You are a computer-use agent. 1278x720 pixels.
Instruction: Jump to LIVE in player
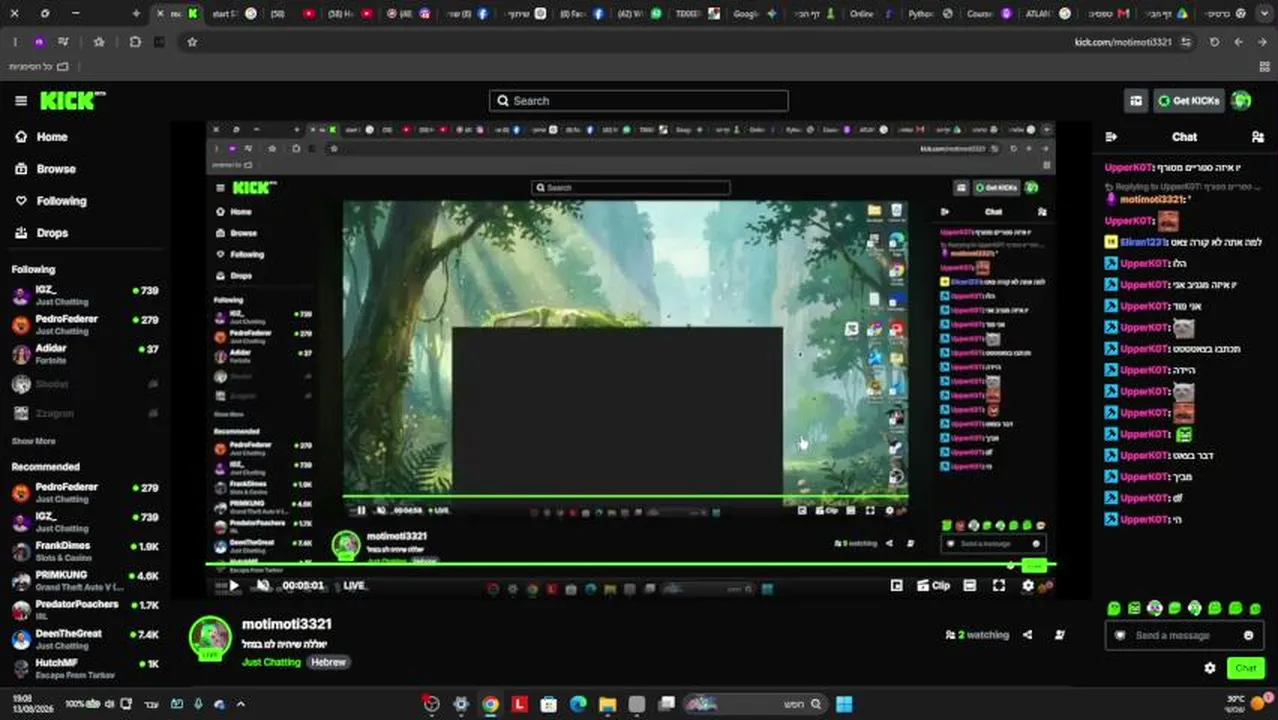(354, 586)
